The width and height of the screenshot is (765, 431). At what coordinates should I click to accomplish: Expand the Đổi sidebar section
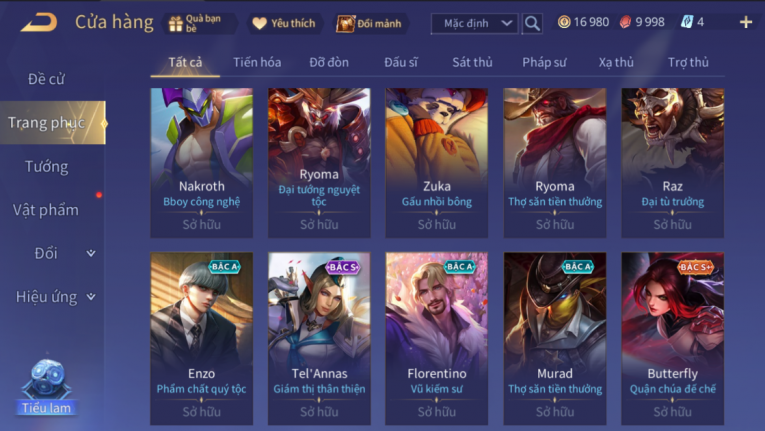pos(54,253)
